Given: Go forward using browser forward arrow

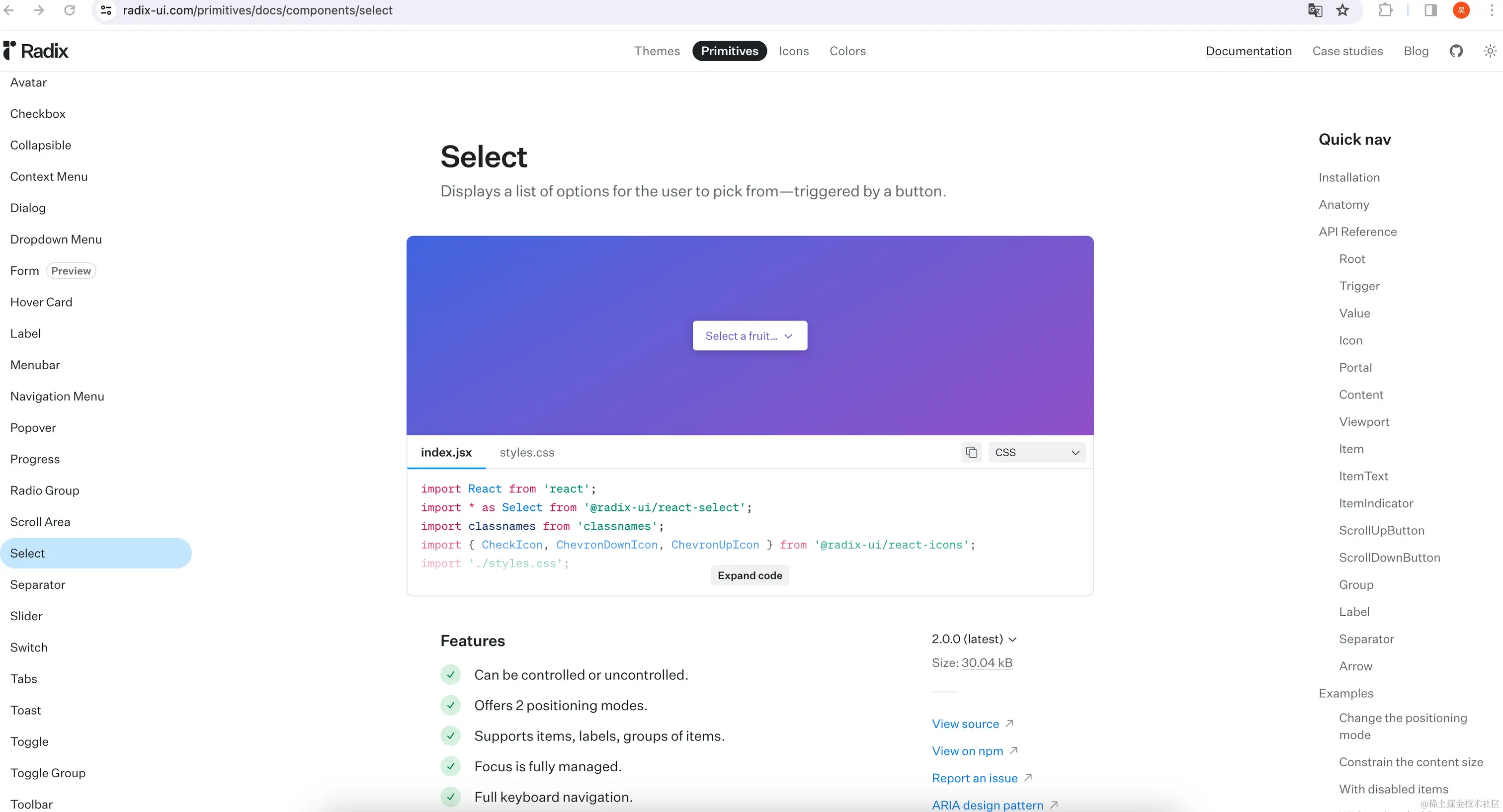Looking at the screenshot, I should (x=38, y=10).
